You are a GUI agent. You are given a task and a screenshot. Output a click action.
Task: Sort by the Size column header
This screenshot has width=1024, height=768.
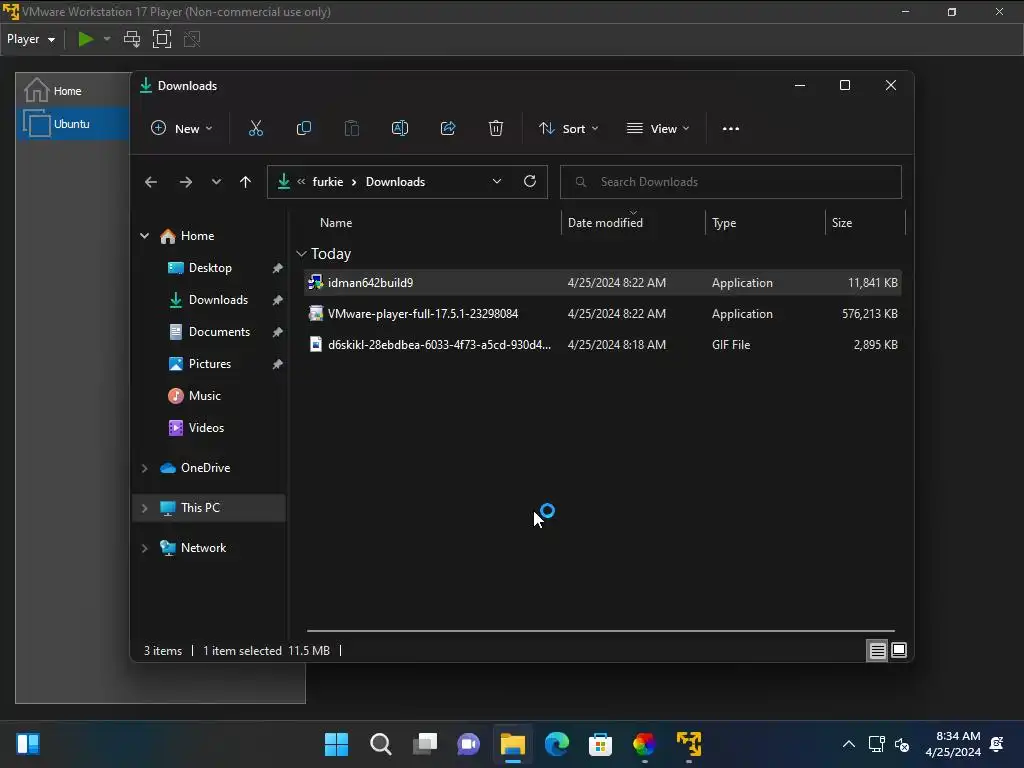865,223
